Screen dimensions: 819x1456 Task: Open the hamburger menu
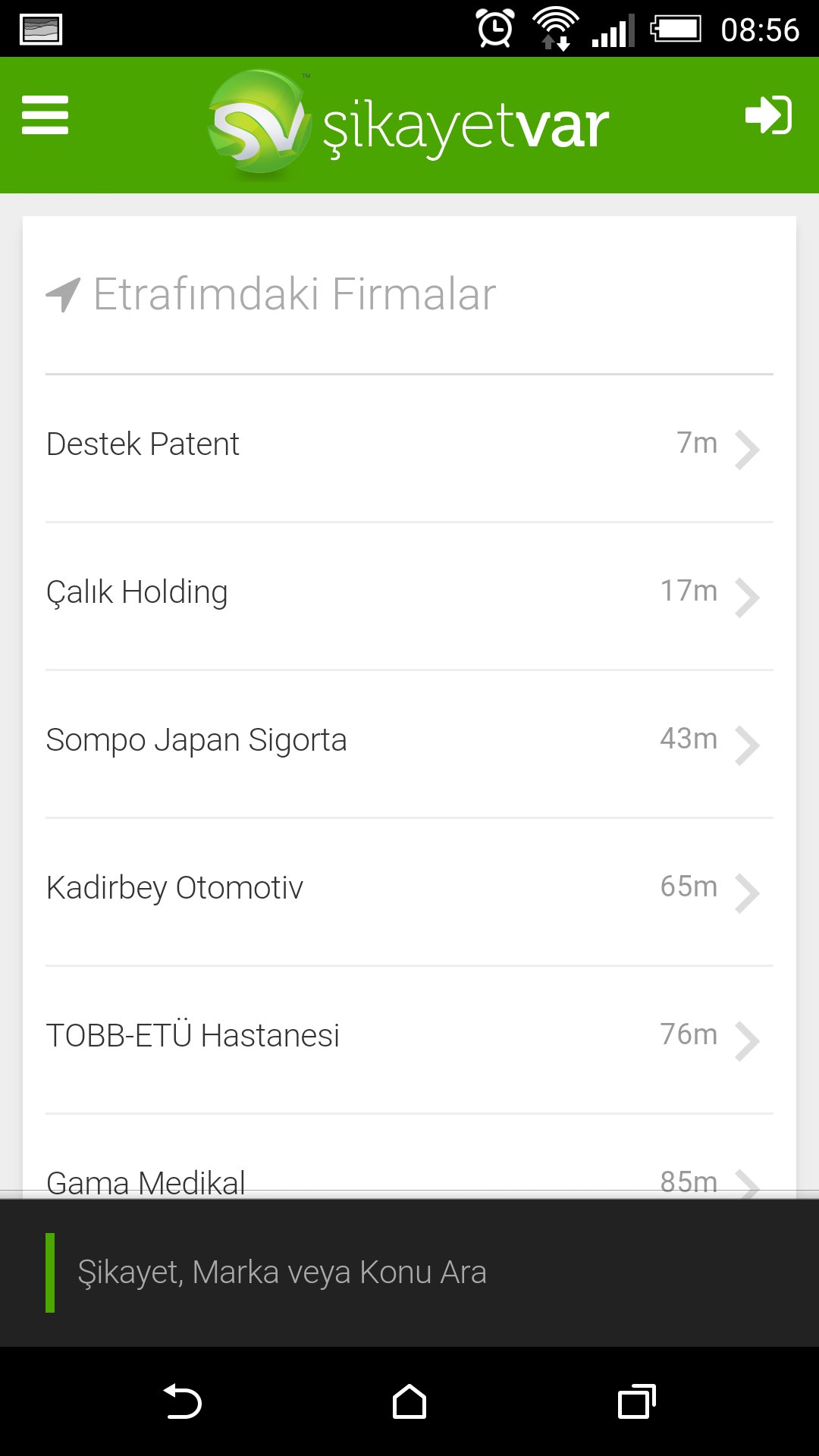pyautogui.click(x=45, y=115)
